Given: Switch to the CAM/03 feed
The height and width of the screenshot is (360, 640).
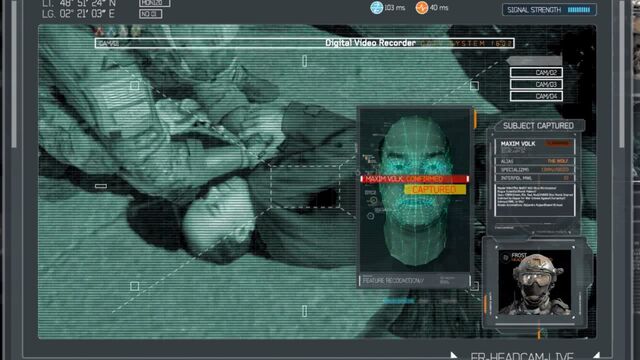Looking at the screenshot, I should click(x=536, y=84).
